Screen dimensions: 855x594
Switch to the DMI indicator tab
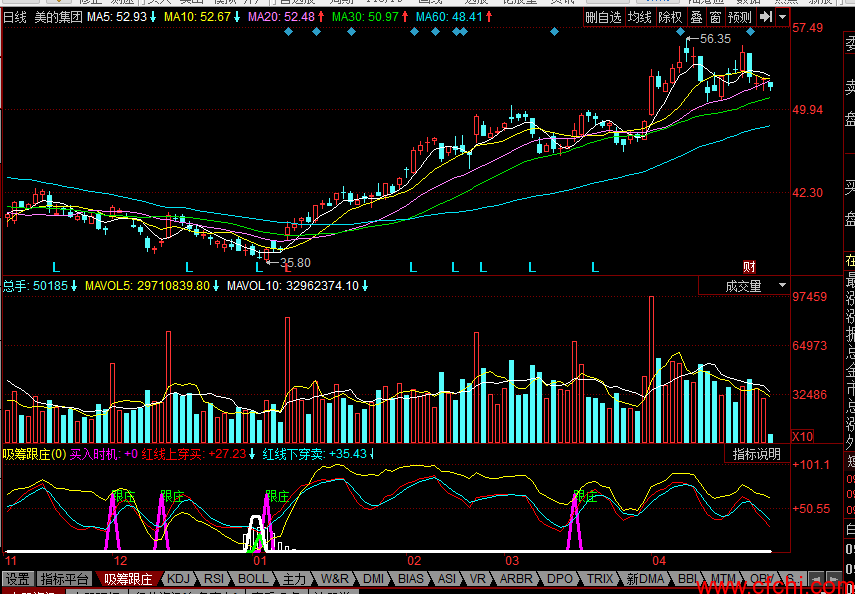click(373, 579)
